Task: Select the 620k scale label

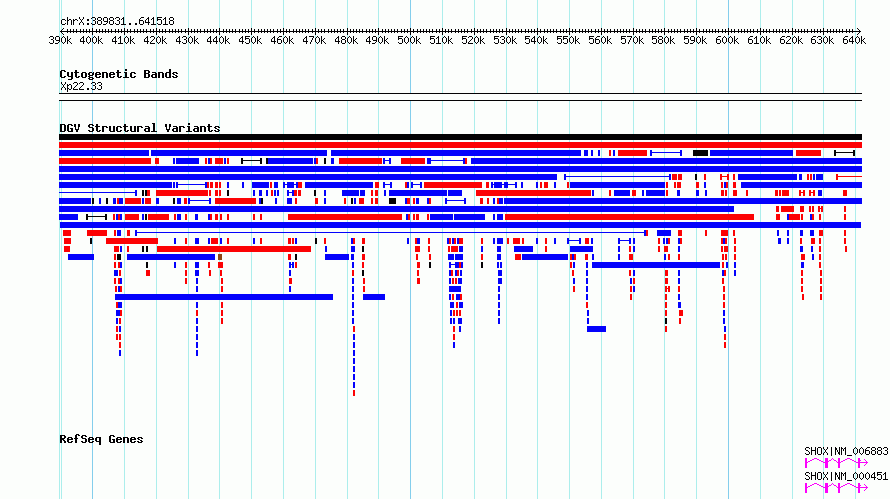Action: pos(791,40)
